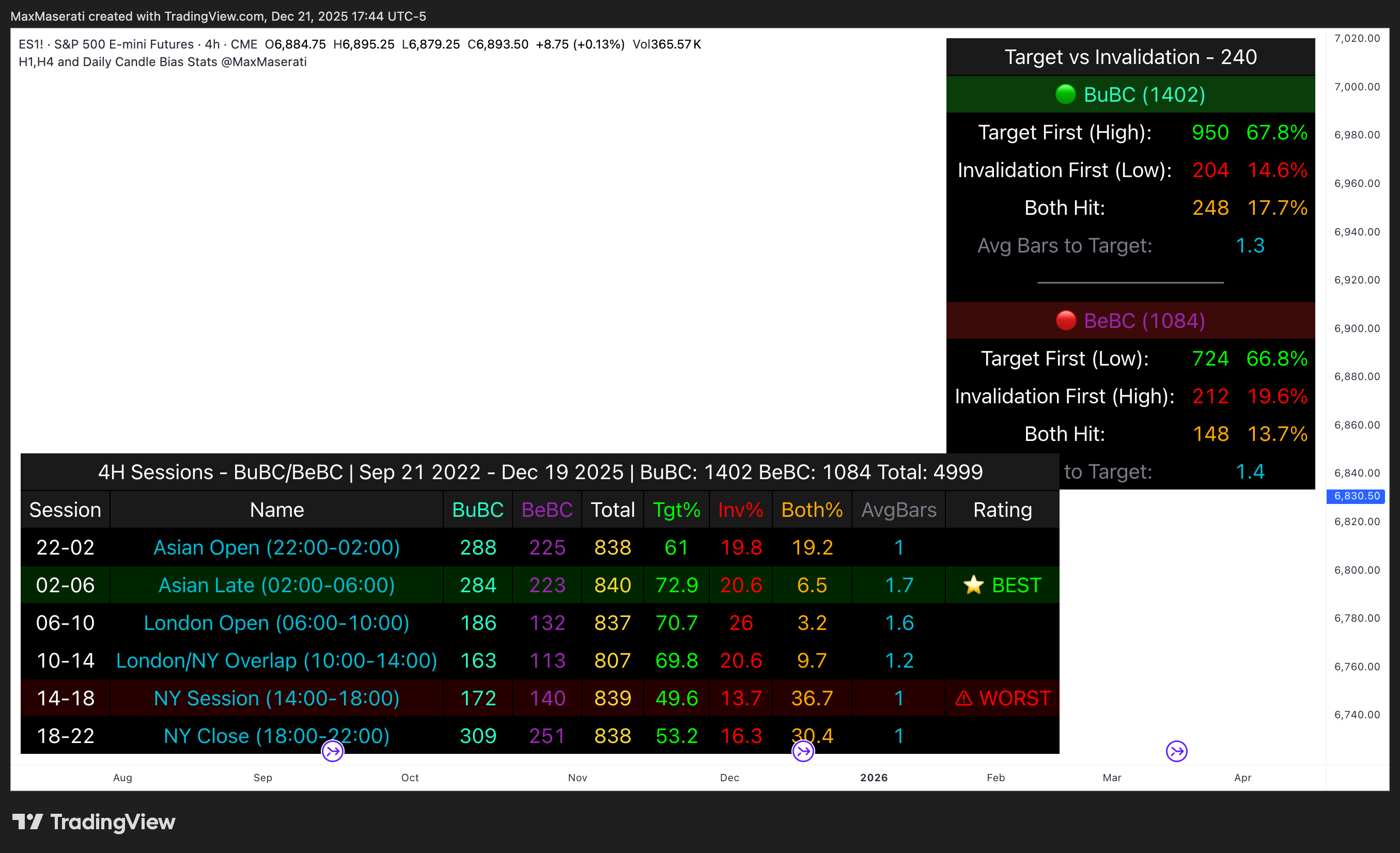Click the 66.8% Target First (Low) percentage
1400x853 pixels.
click(1277, 358)
